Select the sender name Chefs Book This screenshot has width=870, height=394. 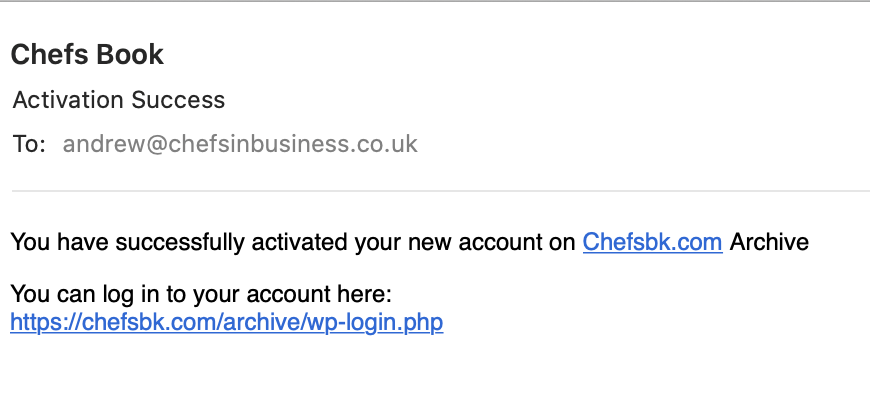pos(87,54)
